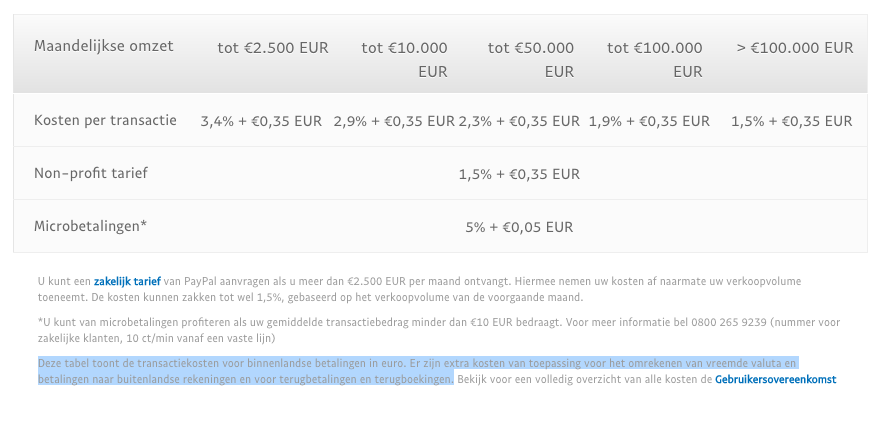Click the Maandelijkse omzet header cell
Screen dimensions: 877x434
[x=103, y=46]
